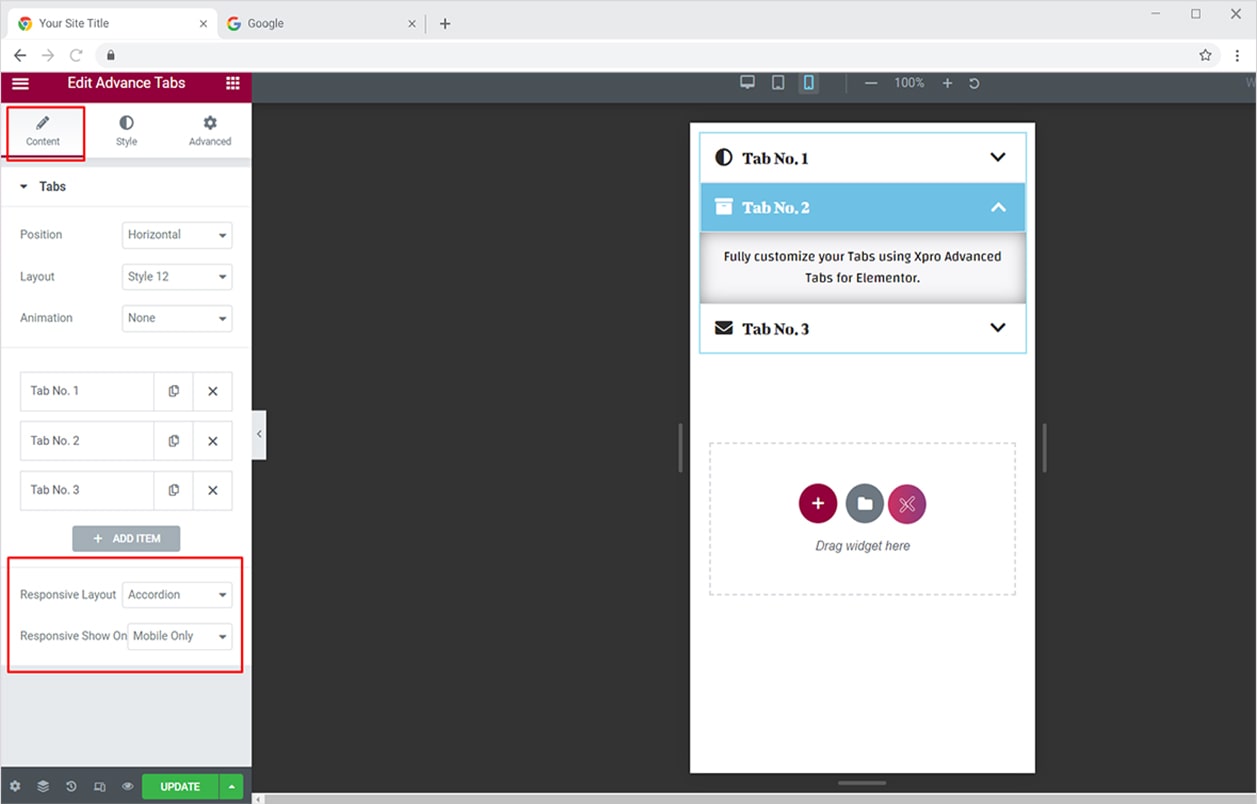This screenshot has width=1257, height=804.
Task: Switch to the Style tab
Action: coord(126,131)
